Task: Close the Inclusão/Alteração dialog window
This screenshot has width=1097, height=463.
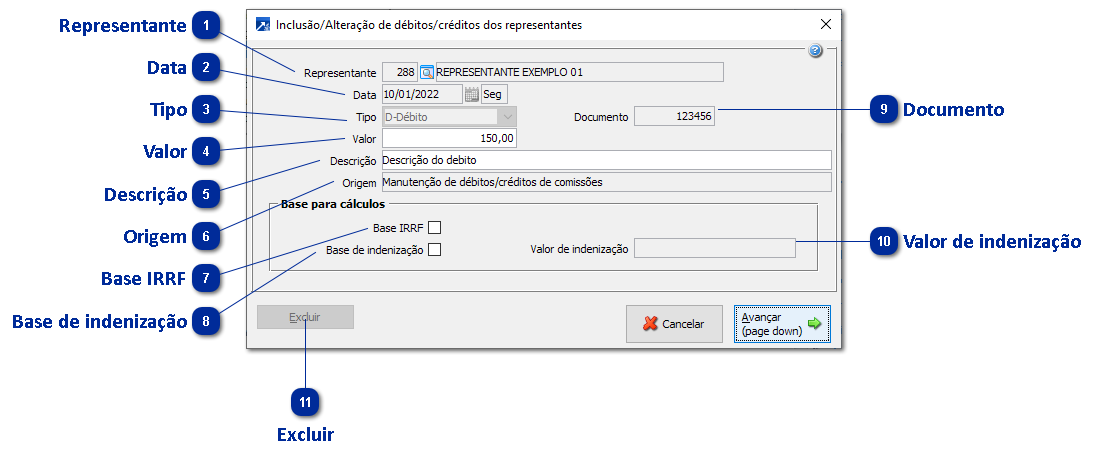Action: [x=826, y=24]
